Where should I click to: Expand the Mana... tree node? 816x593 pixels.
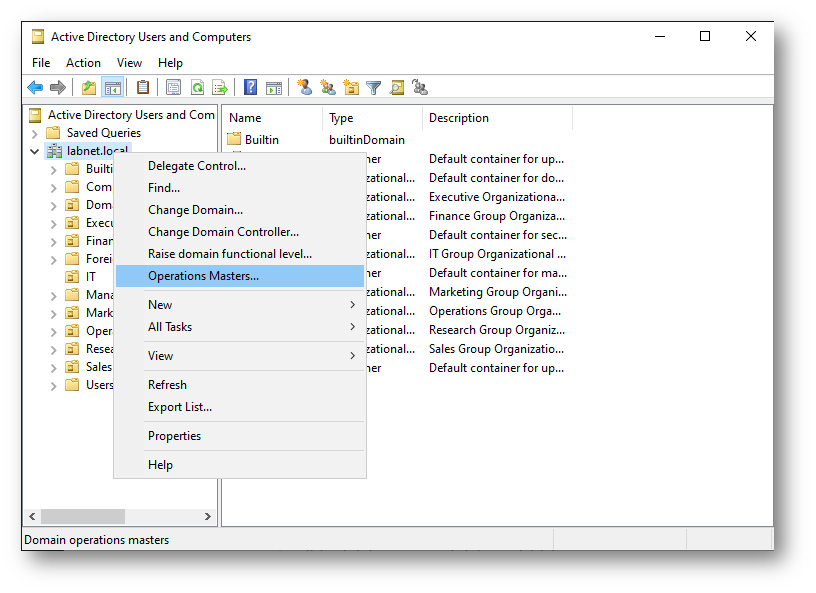(x=54, y=296)
